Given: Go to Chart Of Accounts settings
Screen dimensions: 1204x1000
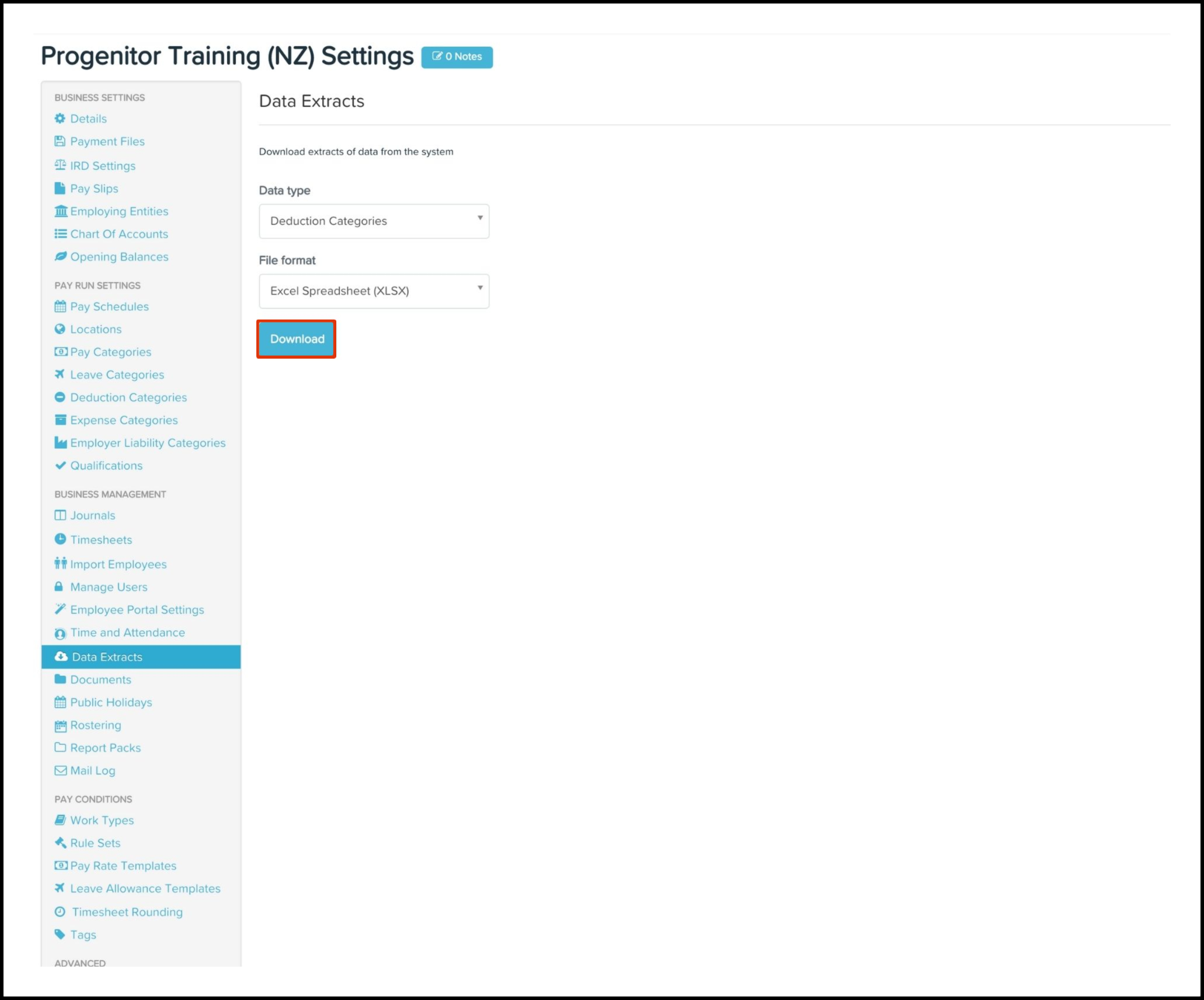Looking at the screenshot, I should [x=119, y=234].
